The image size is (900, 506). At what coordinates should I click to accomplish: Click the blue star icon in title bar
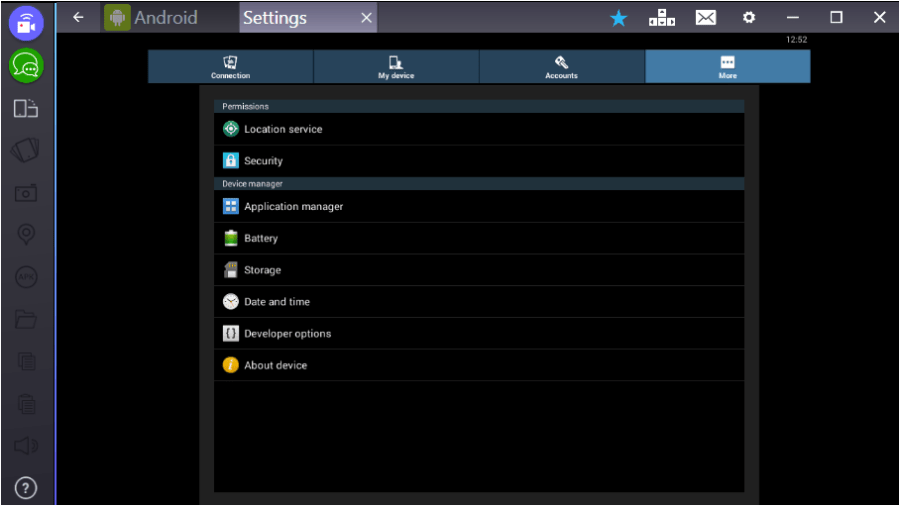click(619, 18)
